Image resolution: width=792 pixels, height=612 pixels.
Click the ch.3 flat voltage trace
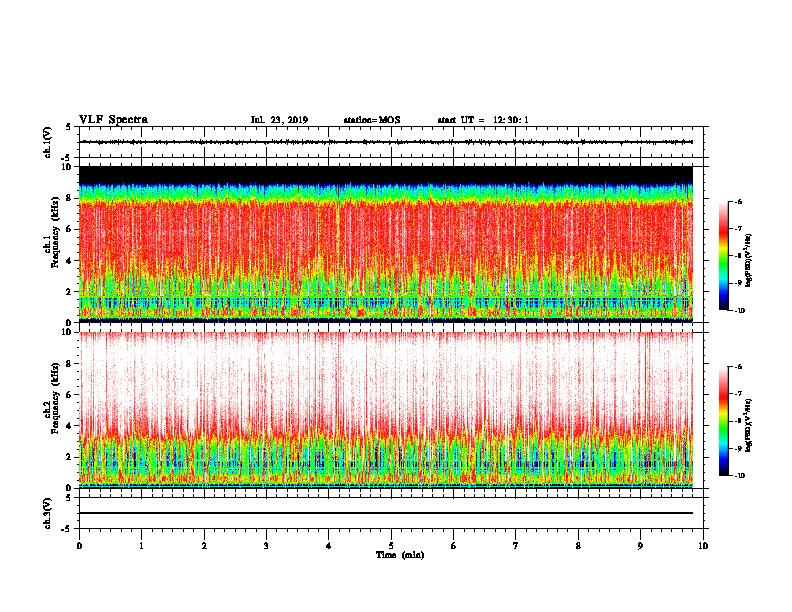click(386, 513)
